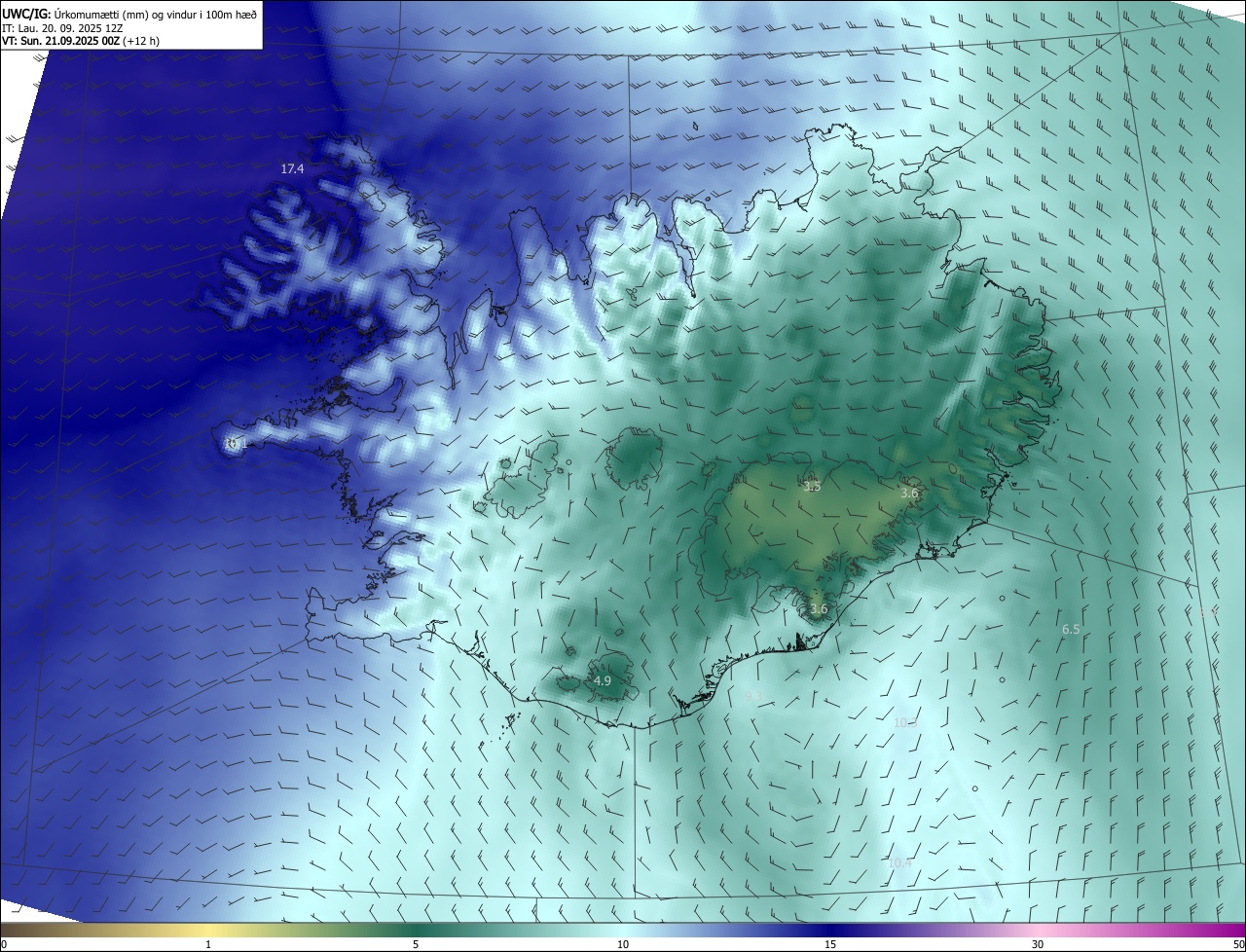Image resolution: width=1246 pixels, height=952 pixels.
Task: Click the precipitation color scale bar
Action: point(623,930)
